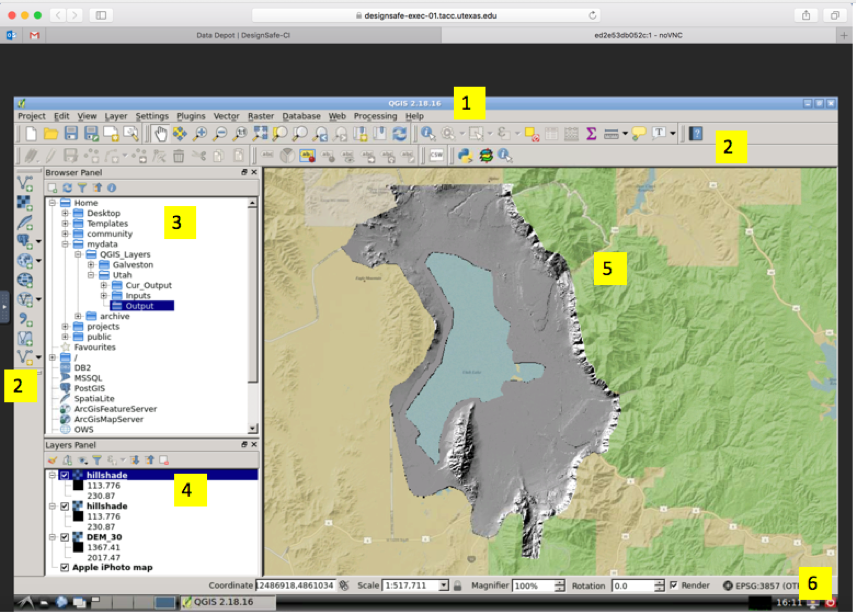Screen dimensions: 856x612
Task: Click the Open Project folder icon
Action: click(50, 133)
